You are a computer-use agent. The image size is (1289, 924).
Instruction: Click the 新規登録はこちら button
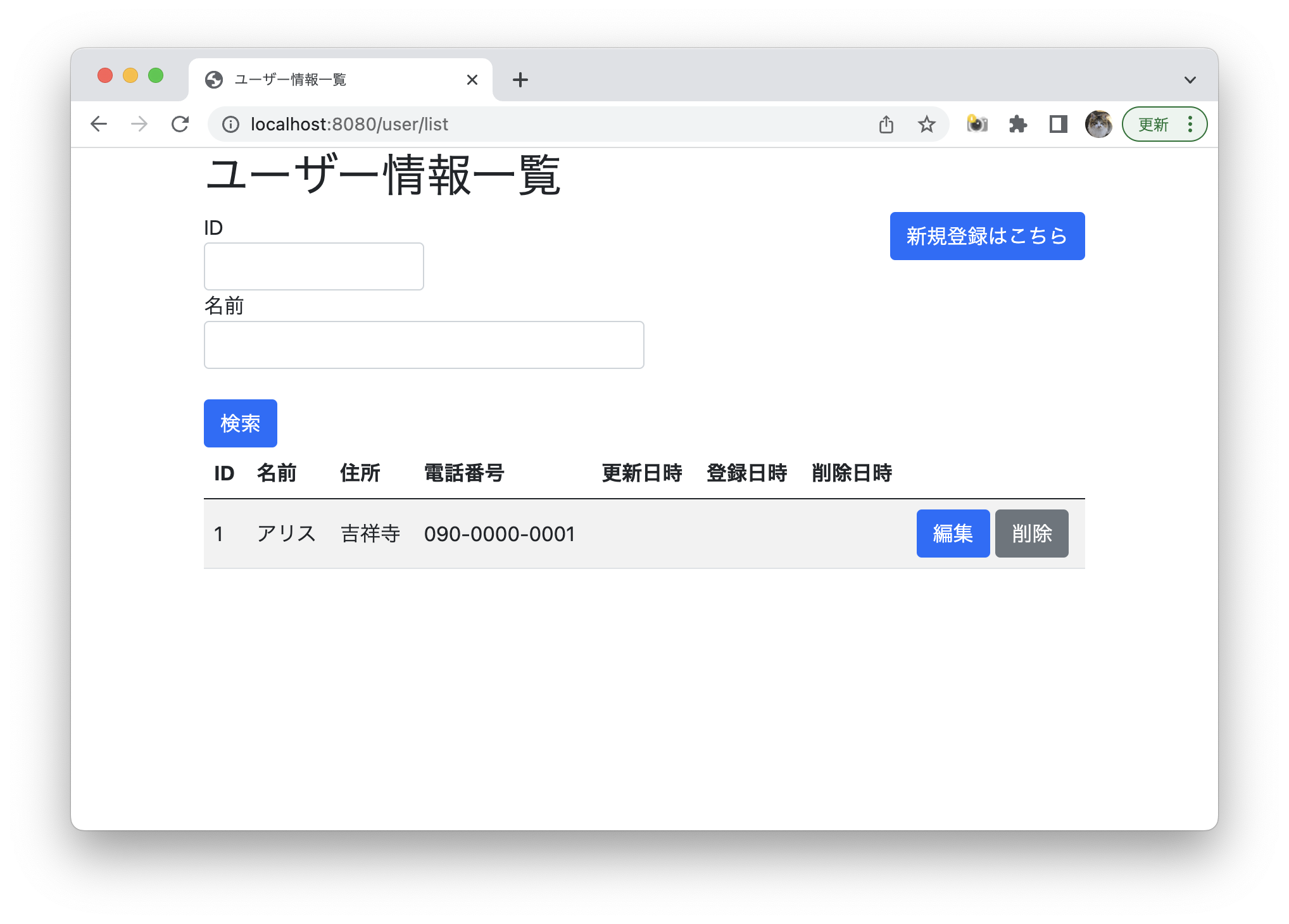pyautogui.click(x=986, y=235)
